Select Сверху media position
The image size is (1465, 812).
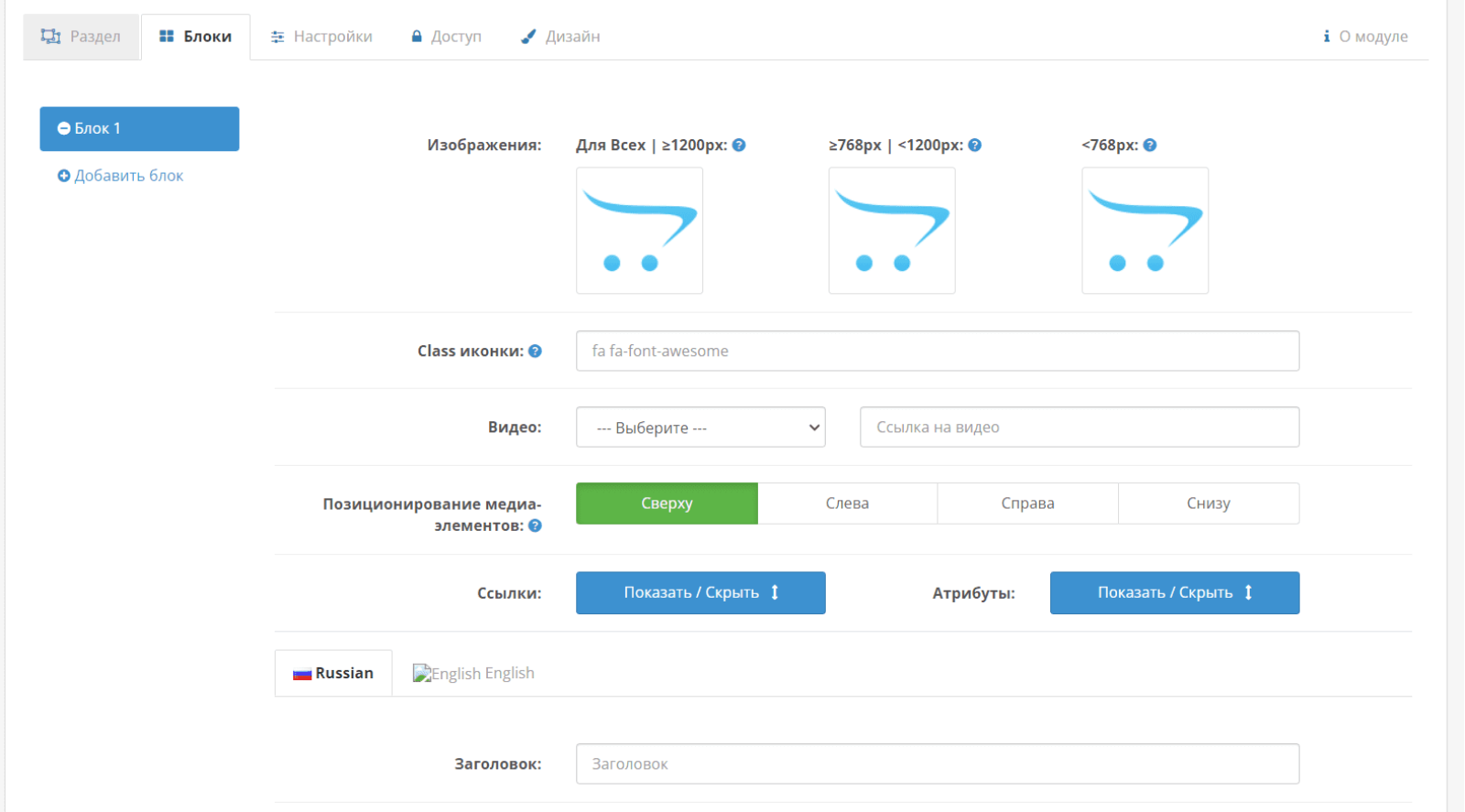[667, 503]
